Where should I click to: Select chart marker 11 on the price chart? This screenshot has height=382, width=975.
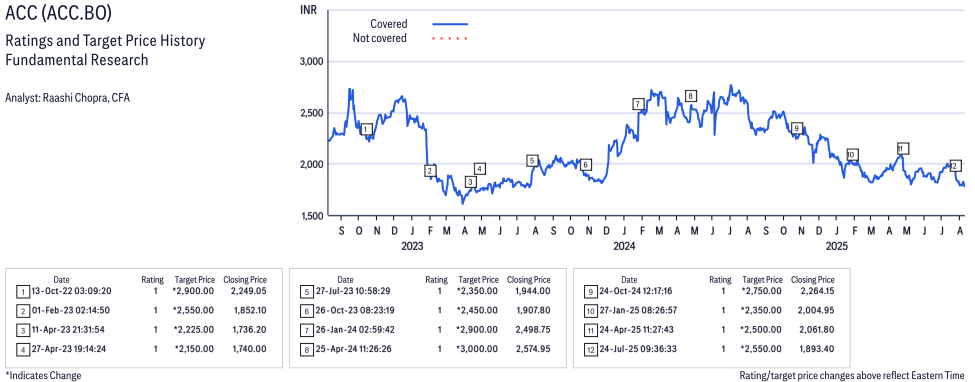tap(903, 149)
